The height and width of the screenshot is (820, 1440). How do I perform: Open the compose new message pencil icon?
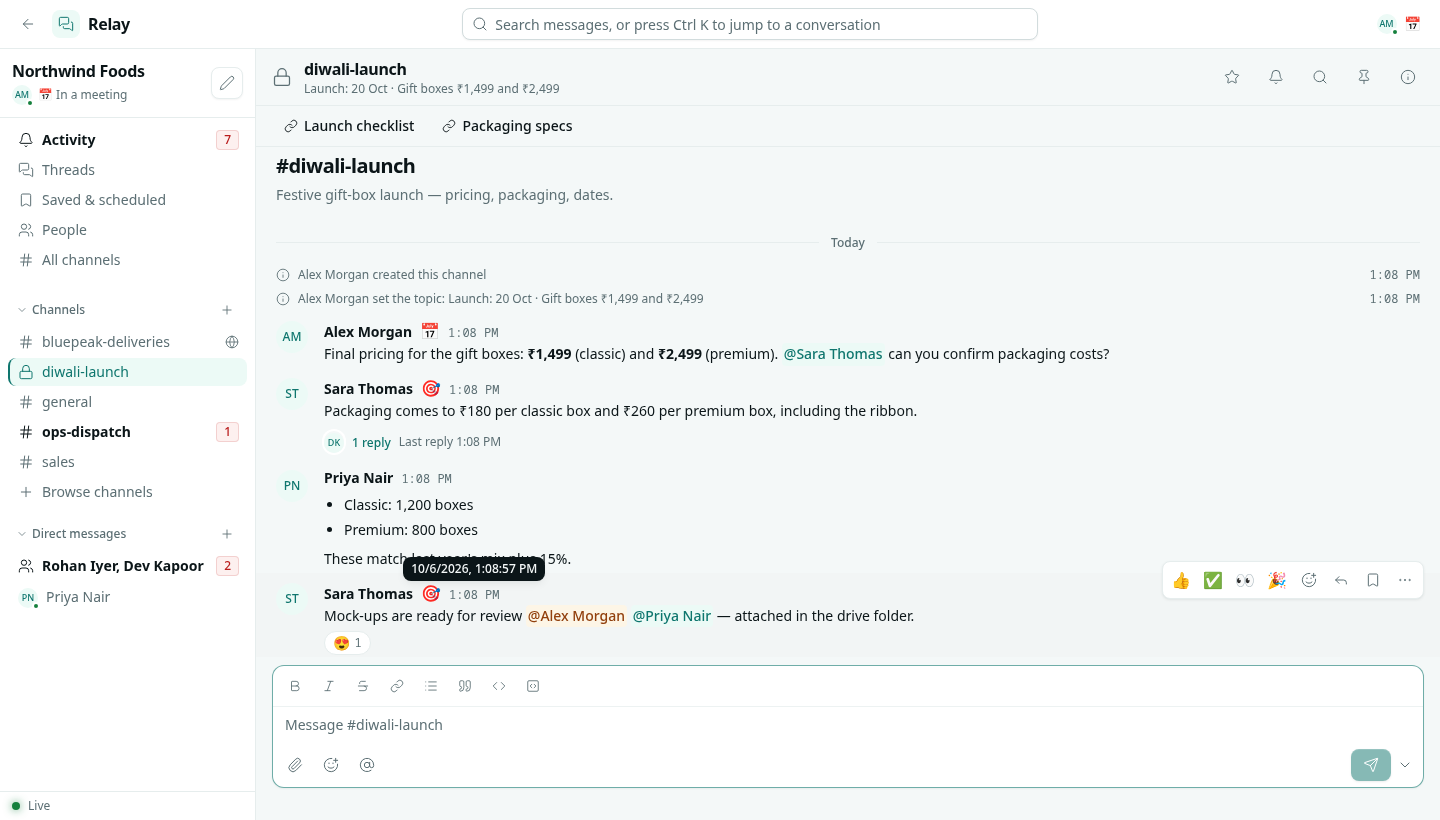(x=227, y=83)
